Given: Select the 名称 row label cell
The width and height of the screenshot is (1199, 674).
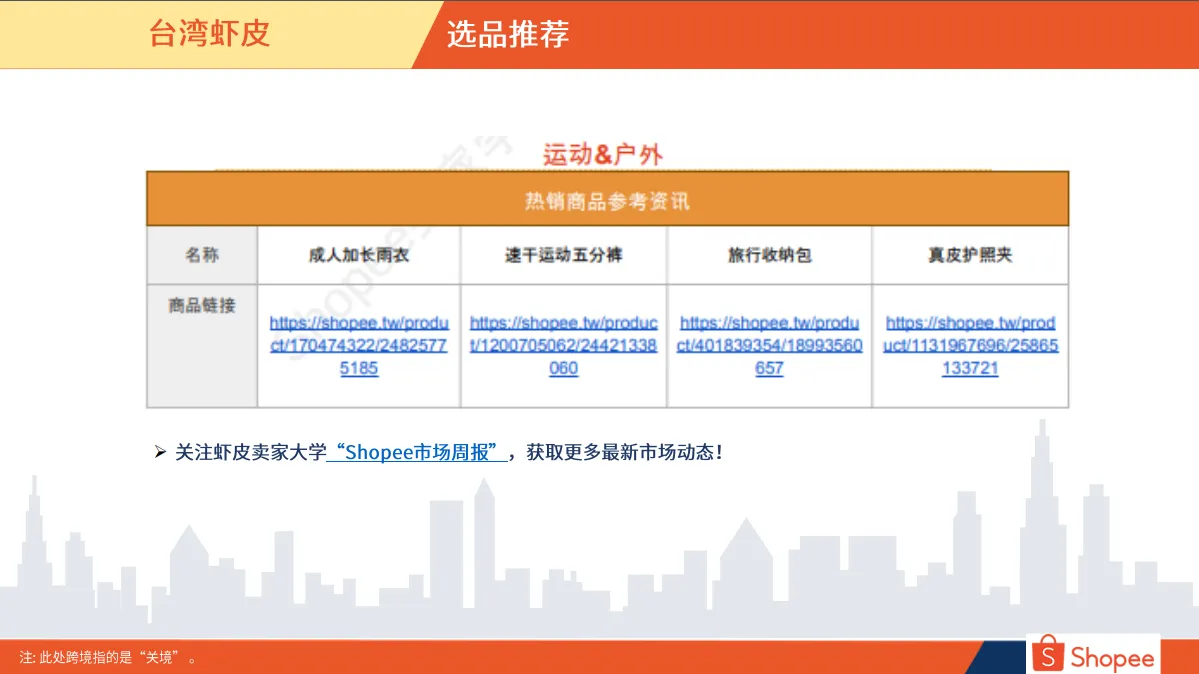Looking at the screenshot, I should (x=202, y=255).
